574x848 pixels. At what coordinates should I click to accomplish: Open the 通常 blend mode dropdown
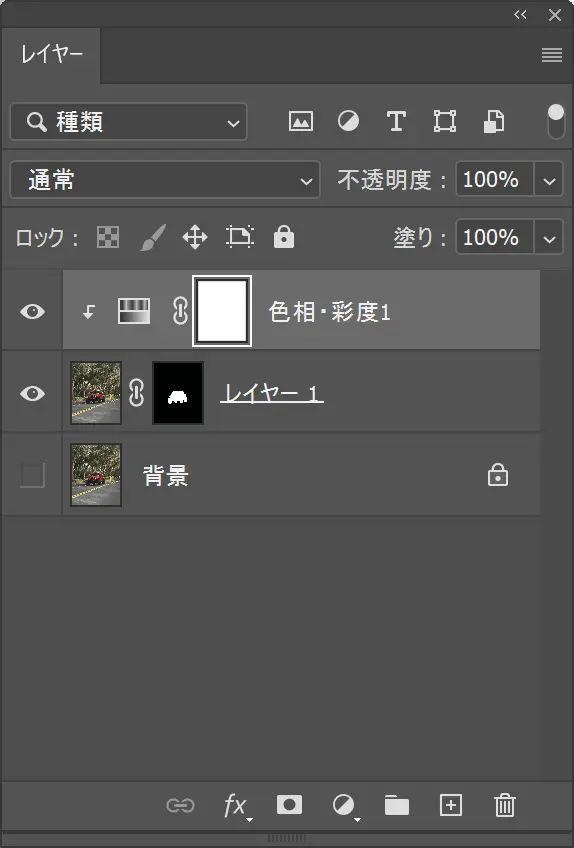click(165, 180)
